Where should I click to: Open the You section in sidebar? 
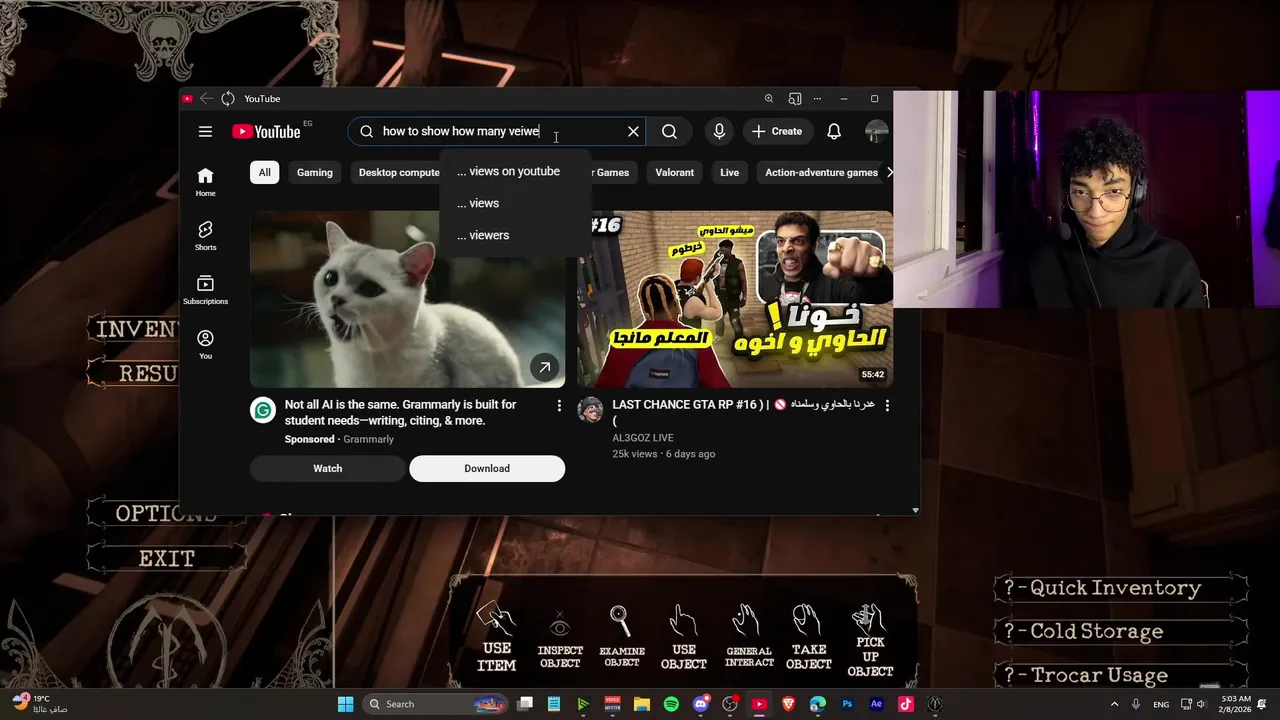click(x=205, y=344)
